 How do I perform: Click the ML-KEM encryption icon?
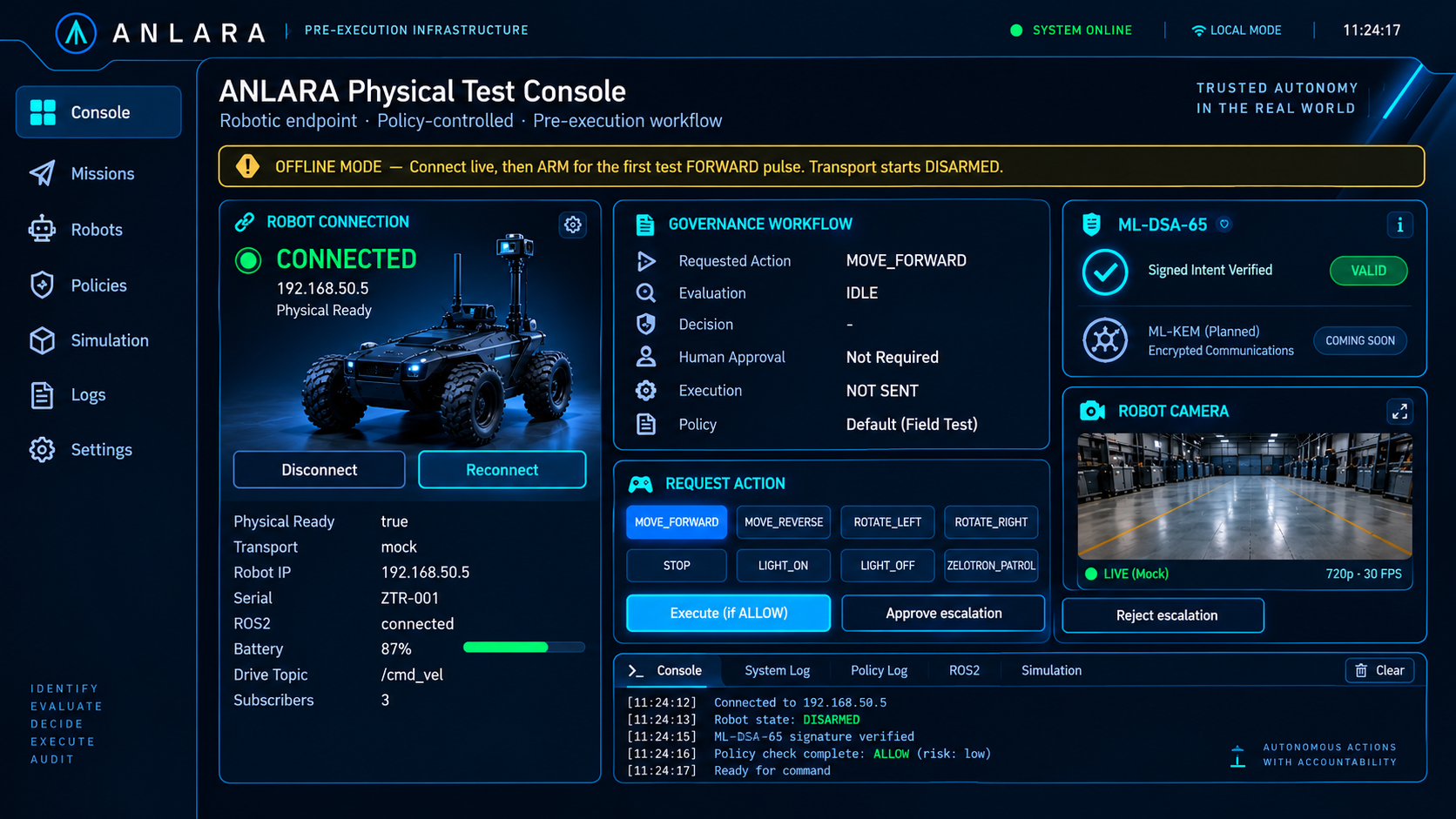[x=1105, y=340]
